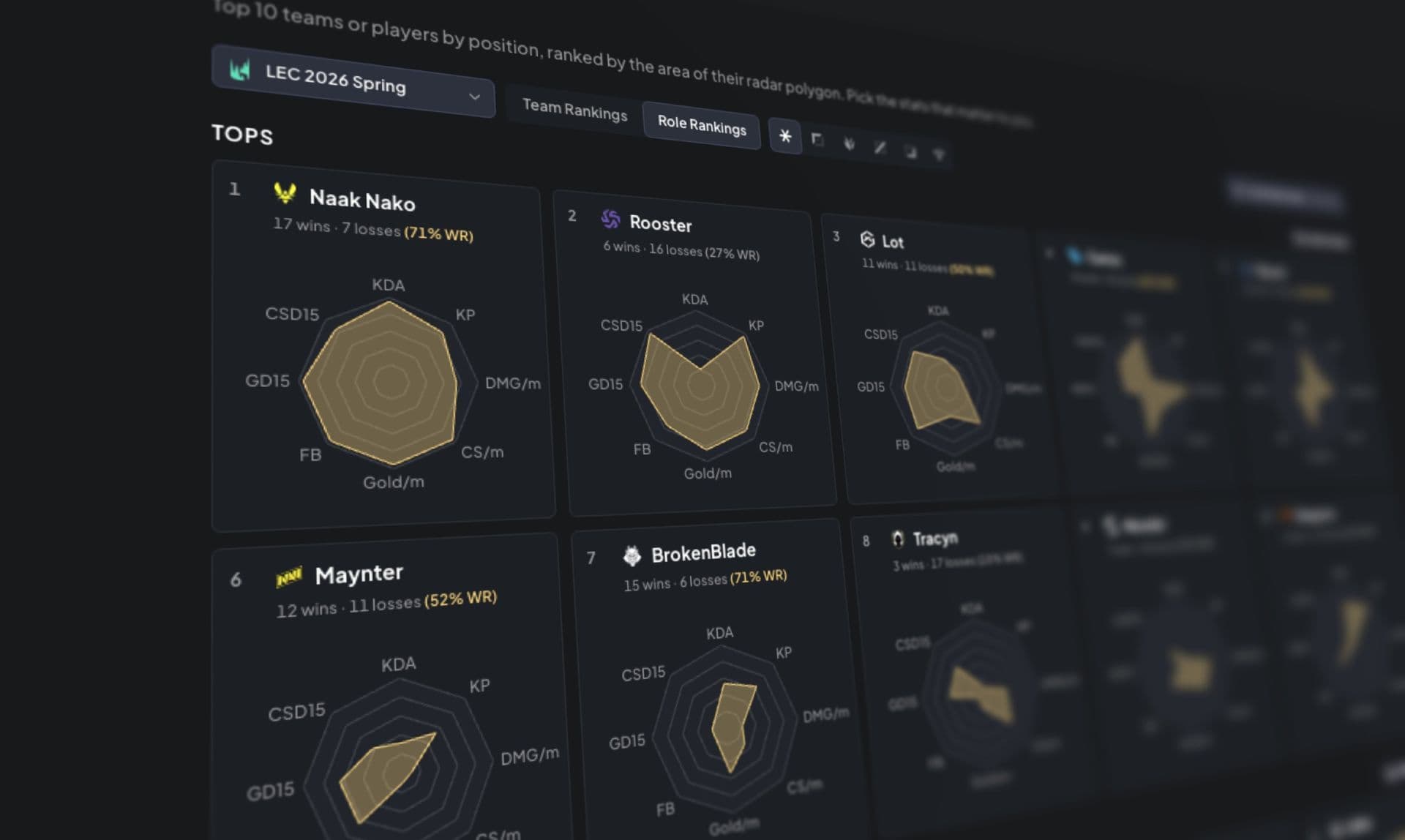Click the FB label on Naak Nako's radar
Image resolution: width=1405 pixels, height=840 pixels.
(310, 454)
